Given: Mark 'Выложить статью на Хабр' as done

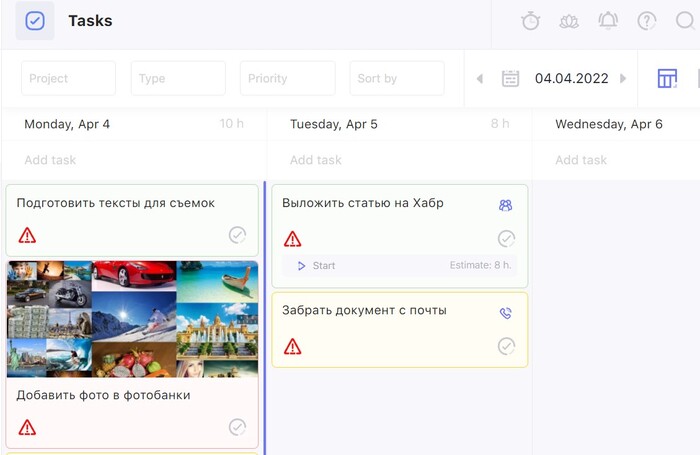Looking at the screenshot, I should click(507, 239).
